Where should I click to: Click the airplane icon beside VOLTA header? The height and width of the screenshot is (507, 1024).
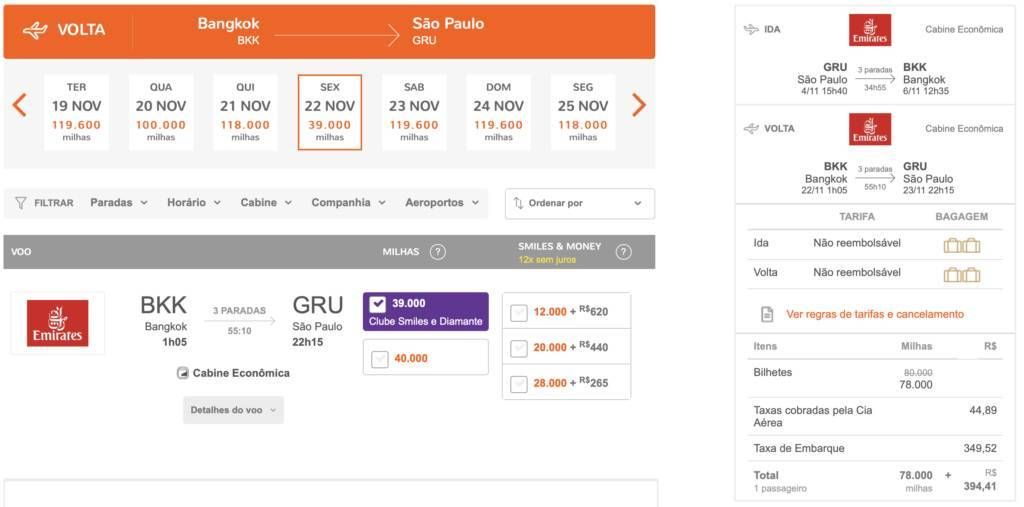35,30
